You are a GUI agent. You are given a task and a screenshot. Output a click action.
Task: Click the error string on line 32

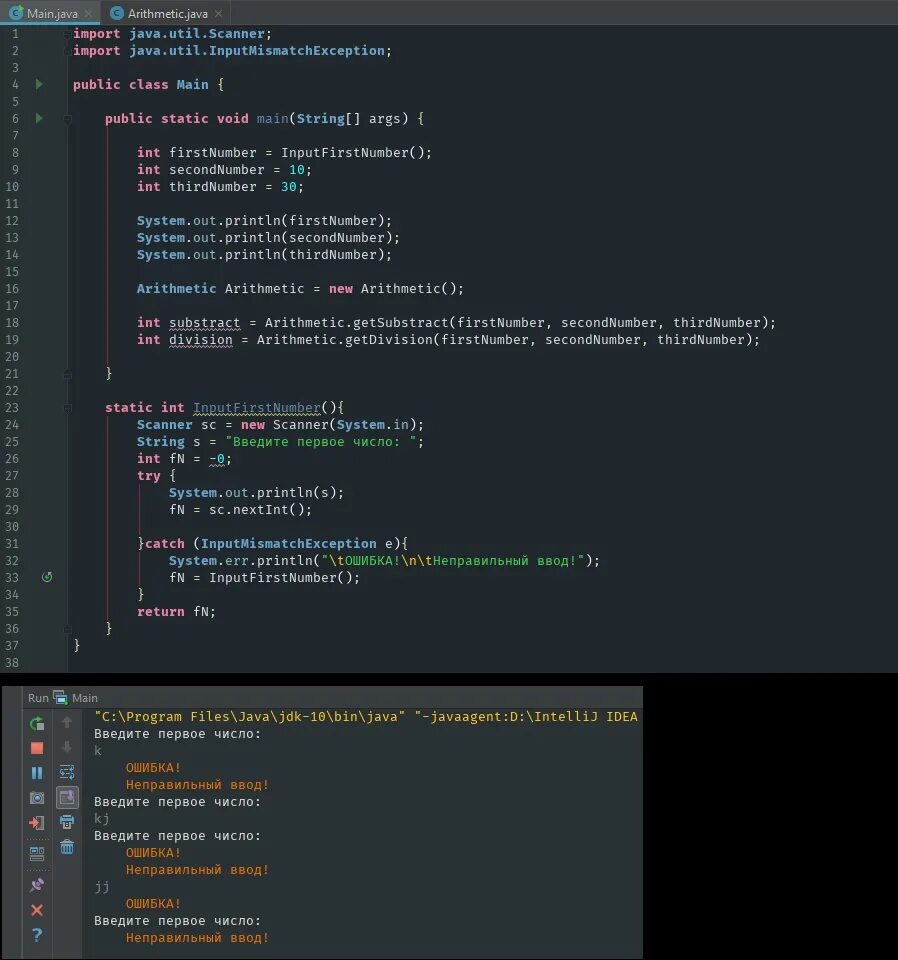453,561
